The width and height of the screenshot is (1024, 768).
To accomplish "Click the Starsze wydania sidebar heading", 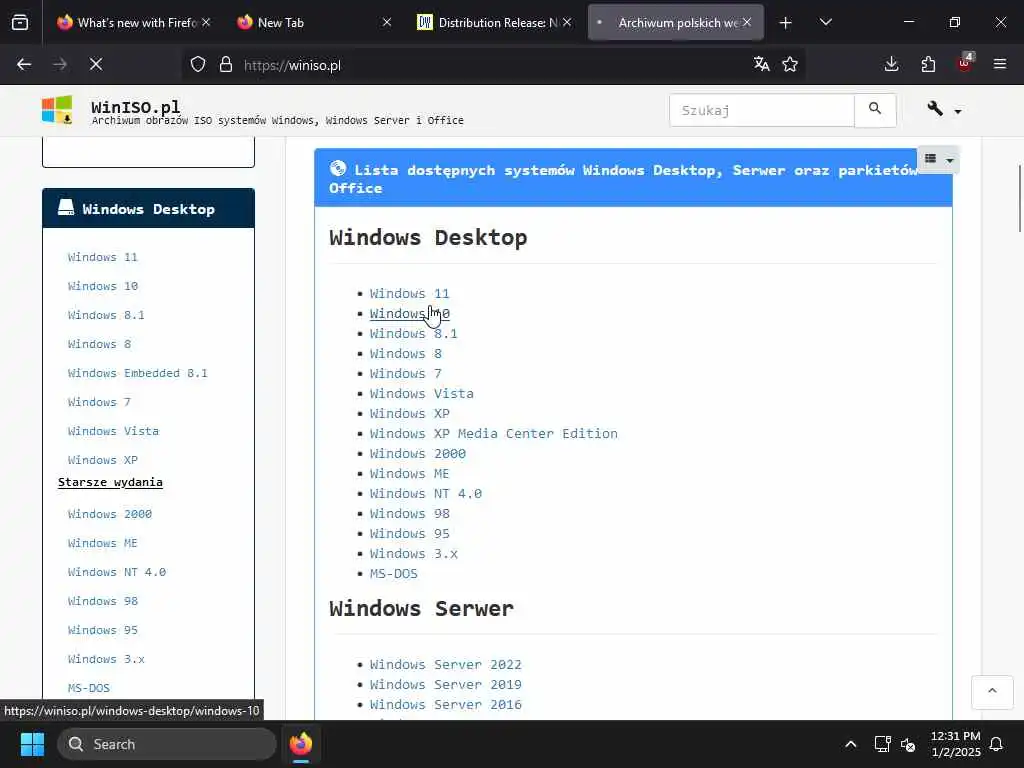I will pyautogui.click(x=110, y=482).
